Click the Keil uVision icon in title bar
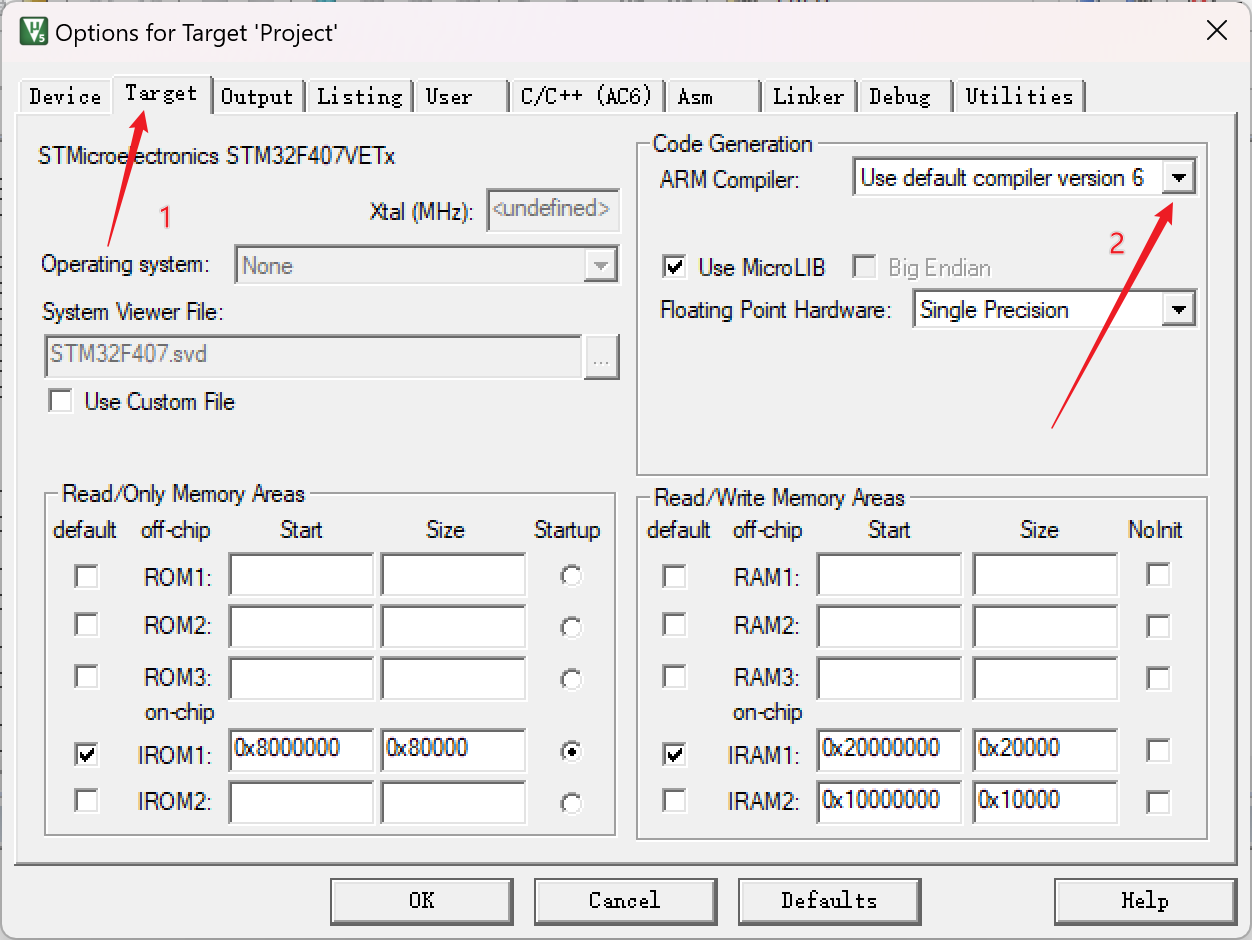The height and width of the screenshot is (940, 1252). pyautogui.click(x=33, y=31)
